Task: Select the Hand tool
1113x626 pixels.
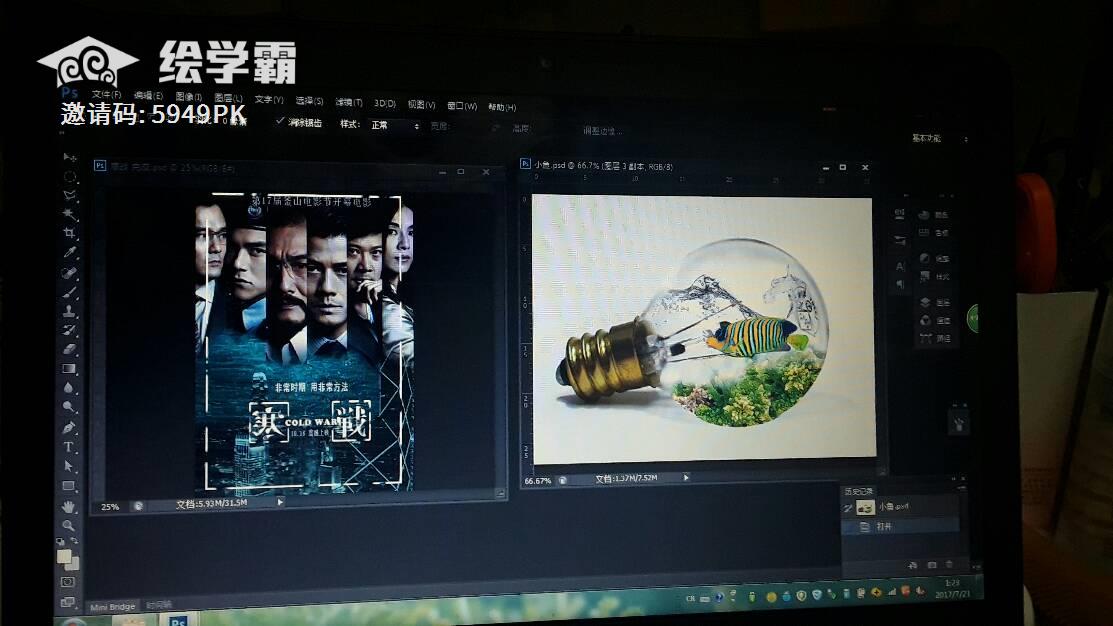Action: pyautogui.click(x=69, y=506)
